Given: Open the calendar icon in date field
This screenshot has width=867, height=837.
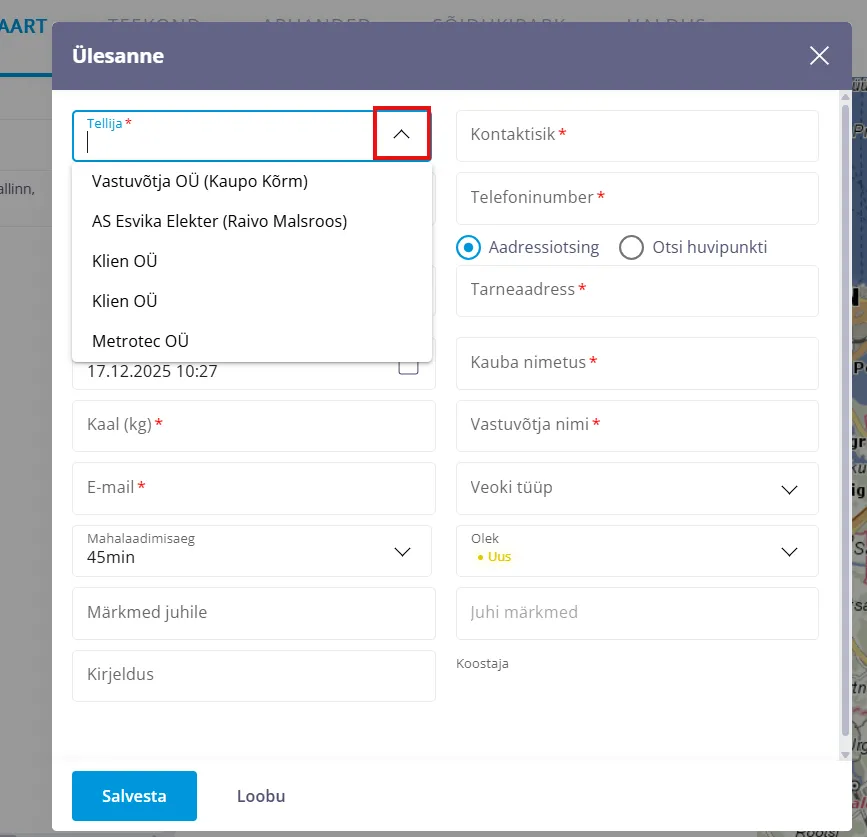Looking at the screenshot, I should point(408,368).
